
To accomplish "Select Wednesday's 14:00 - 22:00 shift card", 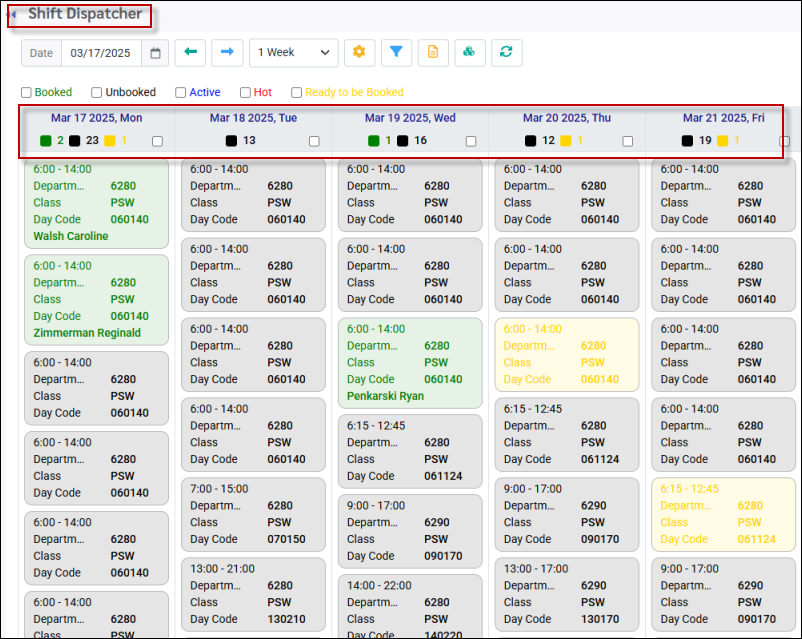I will (410, 606).
